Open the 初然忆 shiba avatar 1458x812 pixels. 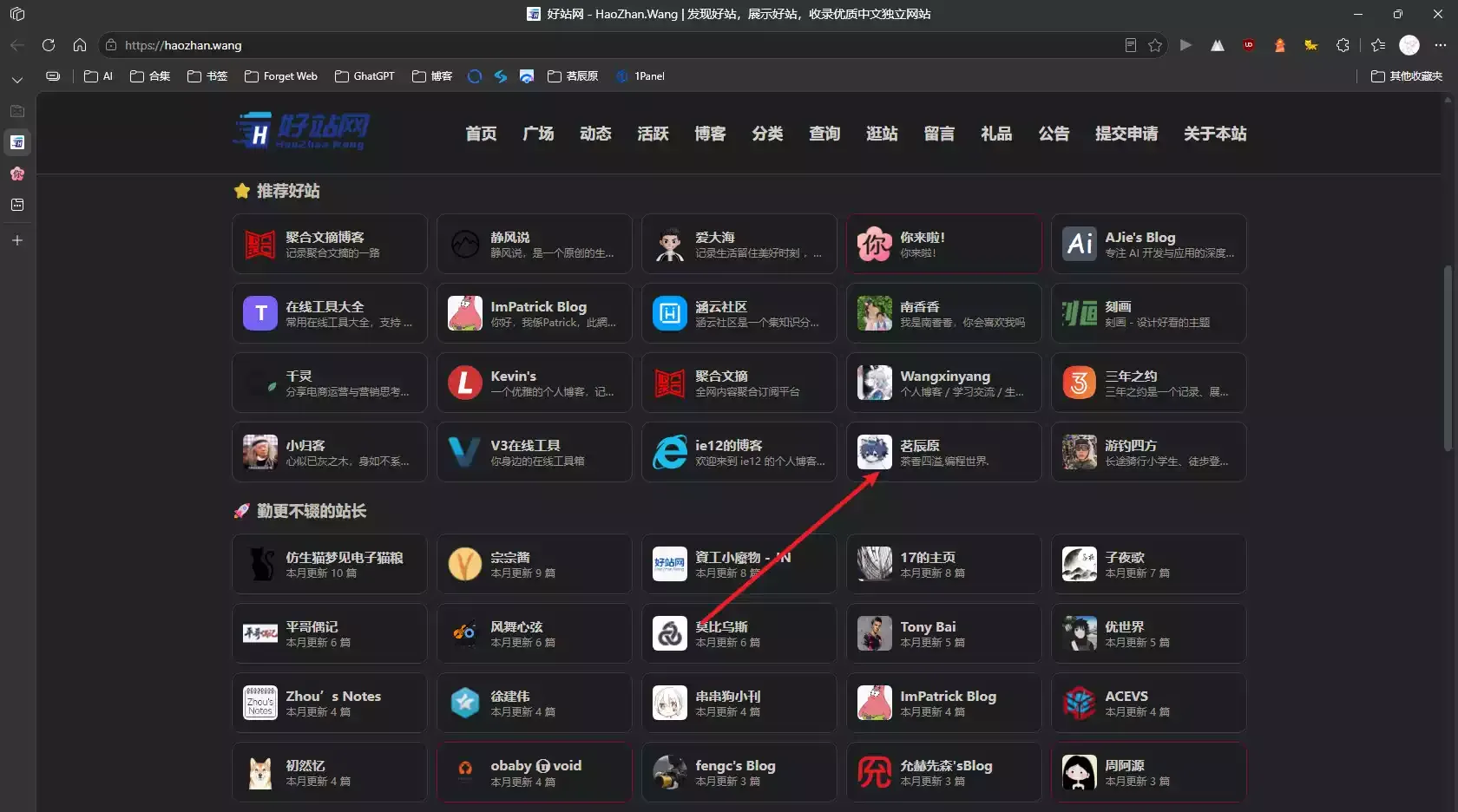260,772
